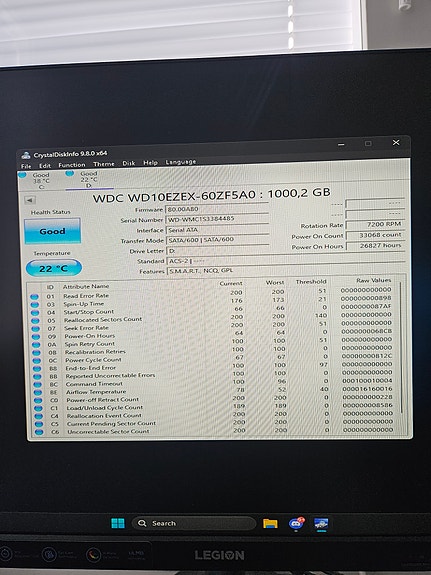The image size is (431, 575).
Task: Open File Explorer from the taskbar
Action: pyautogui.click(x=270, y=523)
